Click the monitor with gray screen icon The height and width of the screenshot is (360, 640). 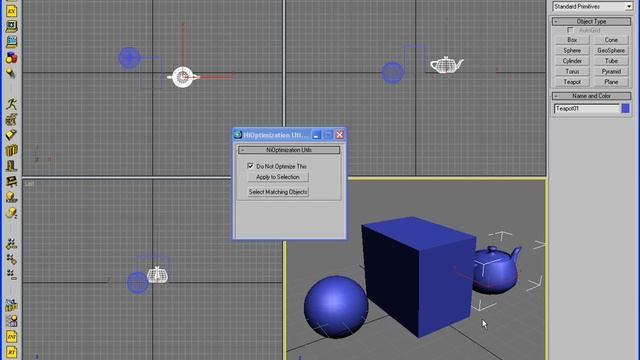pos(11,26)
